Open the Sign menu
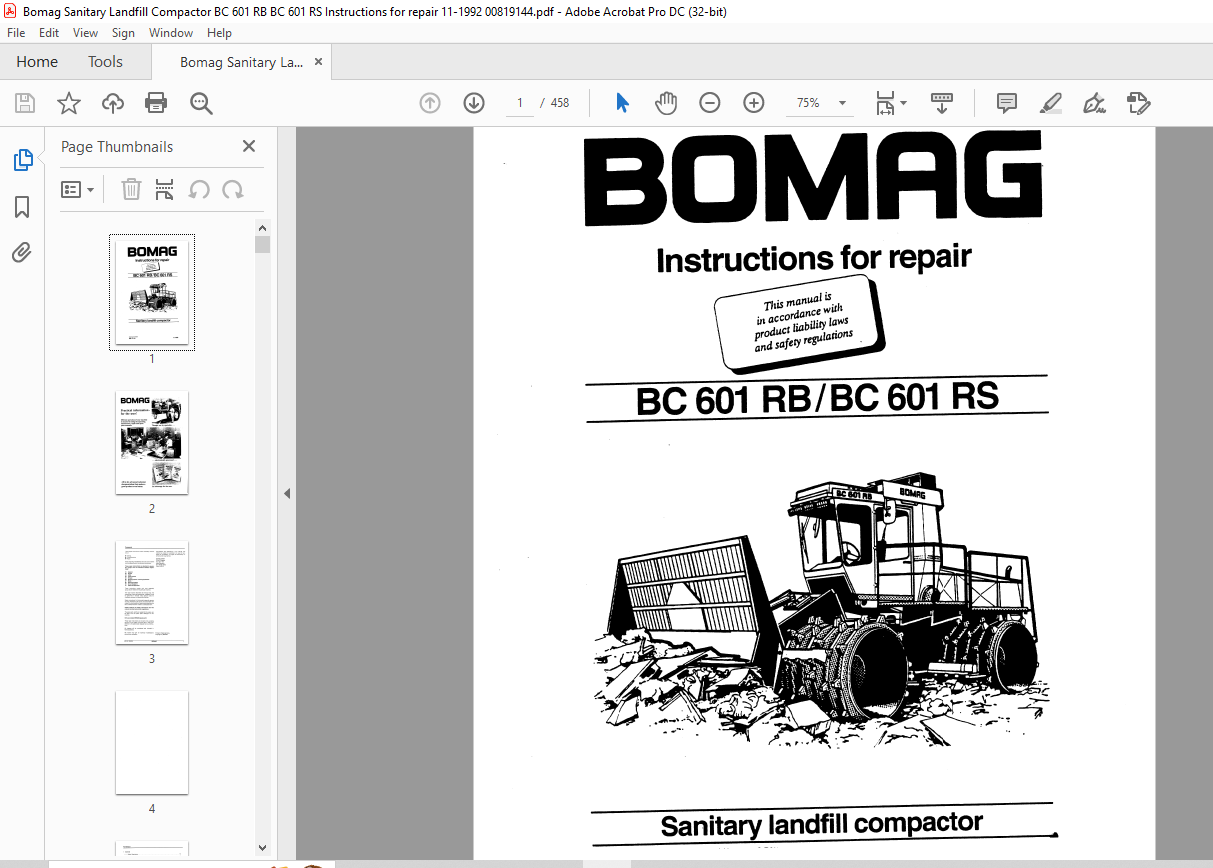Viewport: 1213px width, 868px height. coord(123,33)
